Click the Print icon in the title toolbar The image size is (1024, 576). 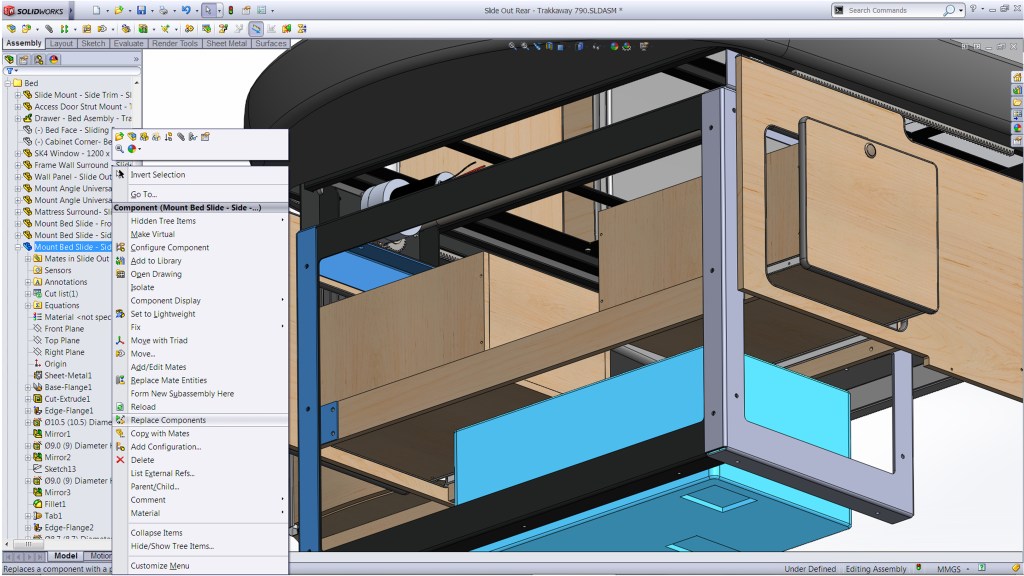[x=164, y=10]
